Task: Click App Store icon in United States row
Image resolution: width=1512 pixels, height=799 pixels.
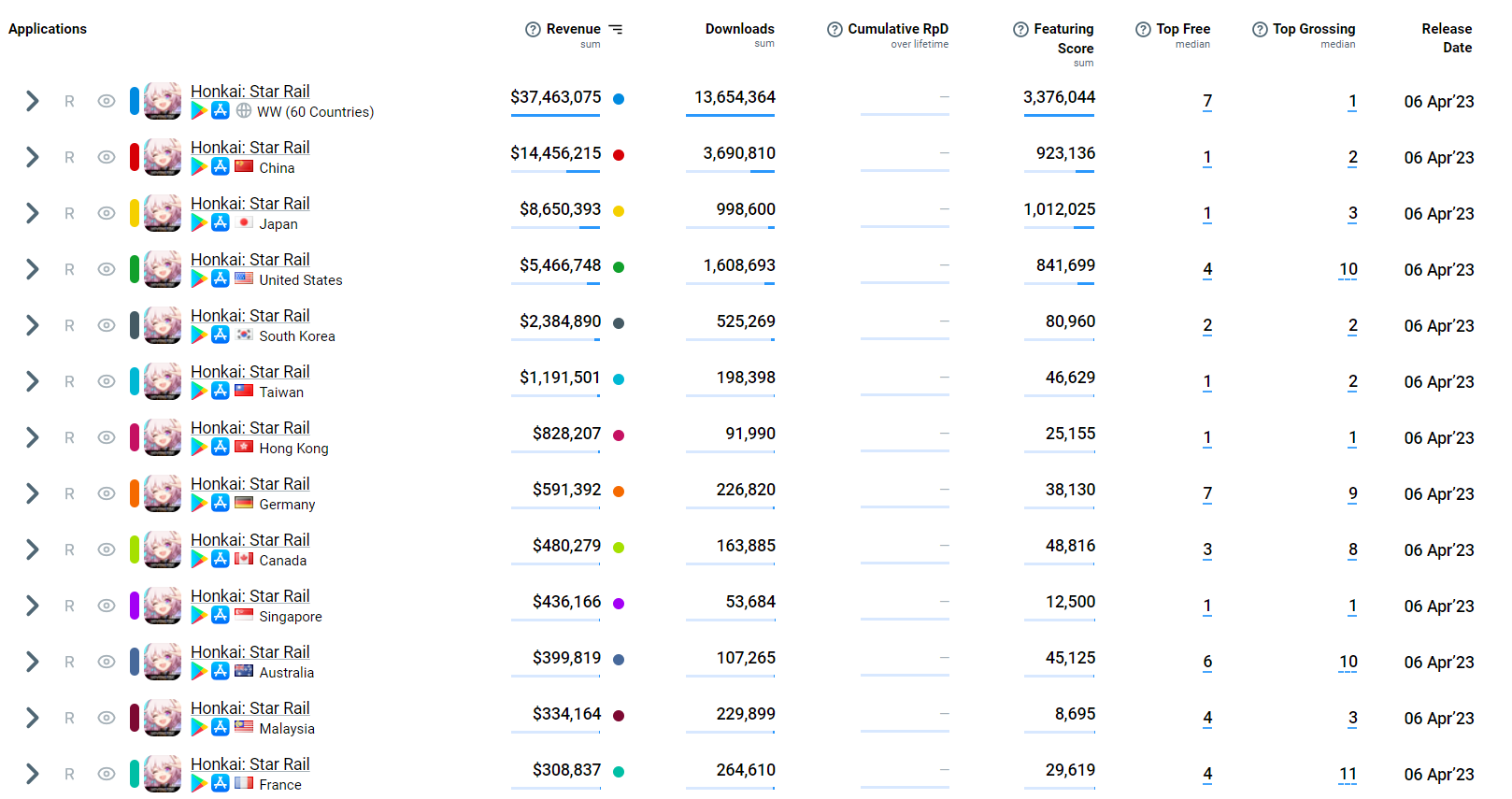Action: click(x=221, y=278)
